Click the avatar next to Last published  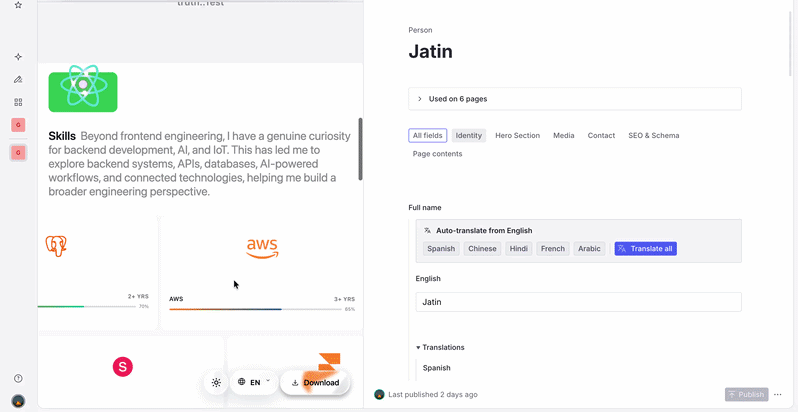(x=379, y=394)
